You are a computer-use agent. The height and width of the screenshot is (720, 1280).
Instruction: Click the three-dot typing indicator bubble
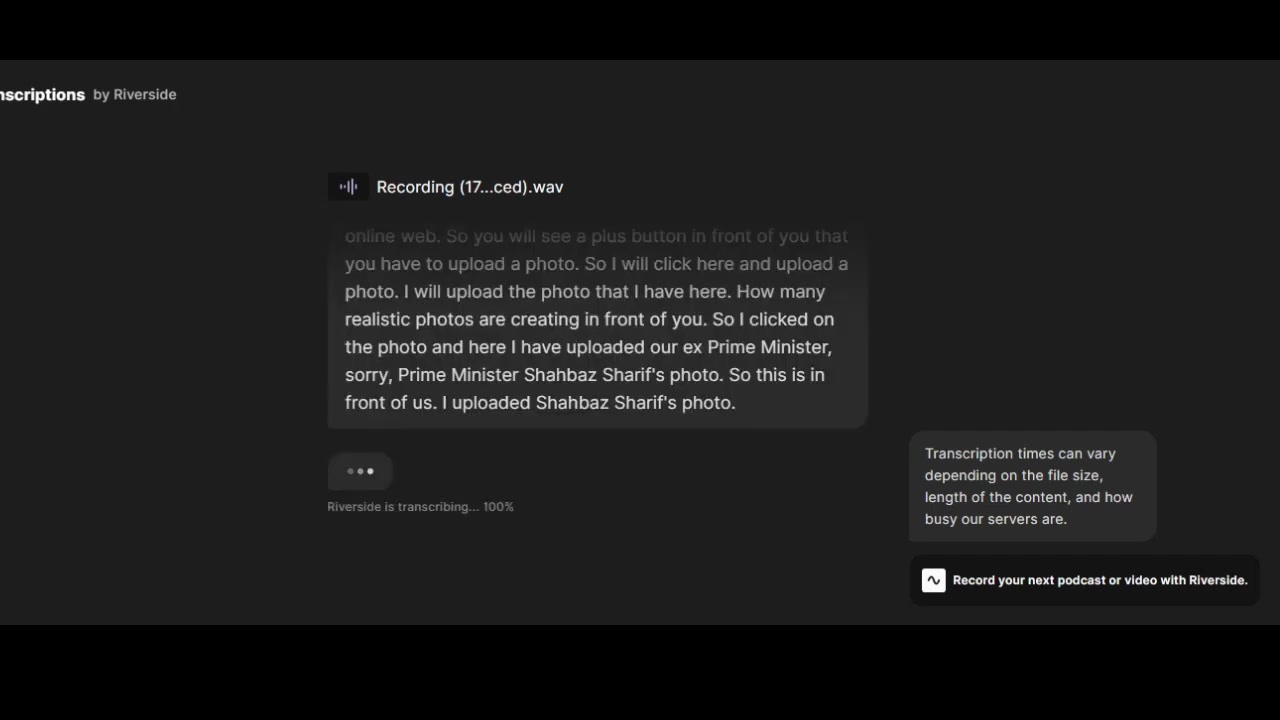(360, 471)
